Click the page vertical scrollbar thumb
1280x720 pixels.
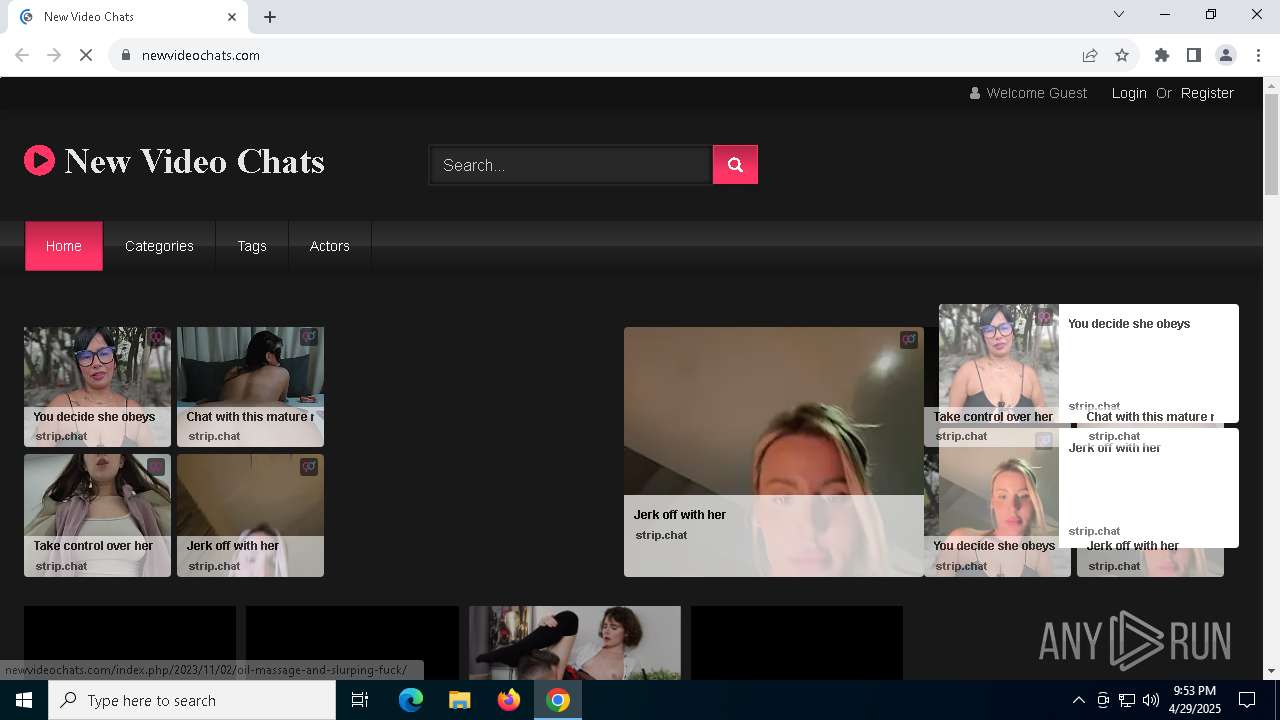[x=1271, y=145]
